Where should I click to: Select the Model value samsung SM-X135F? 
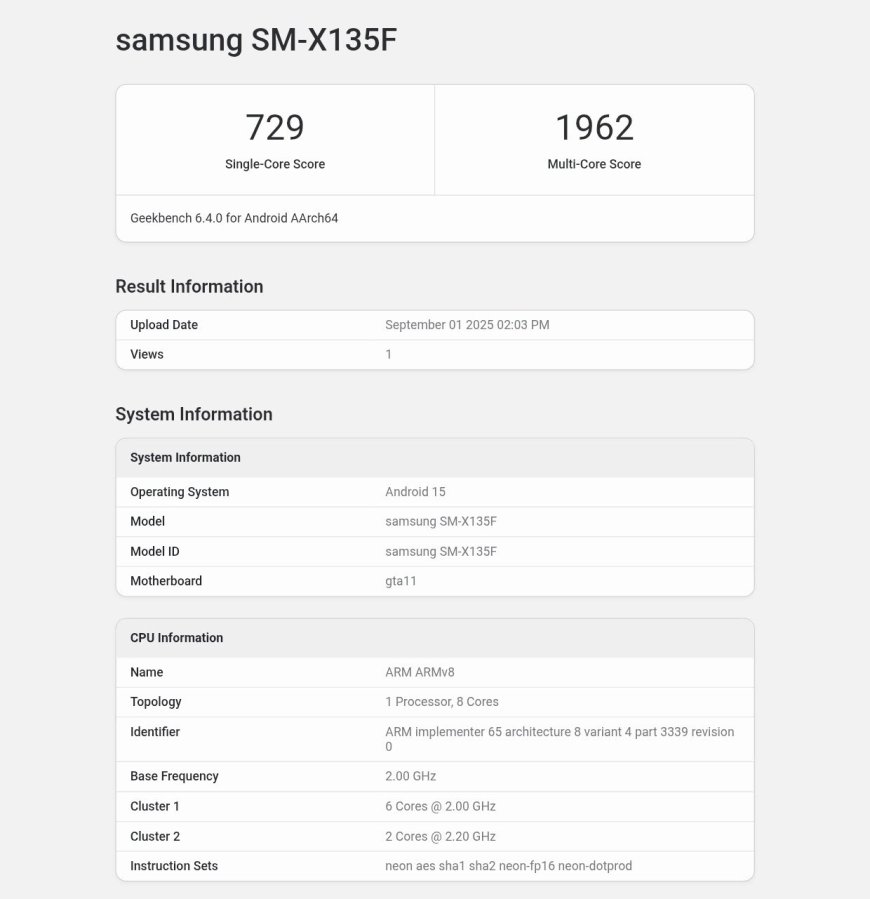(x=441, y=521)
